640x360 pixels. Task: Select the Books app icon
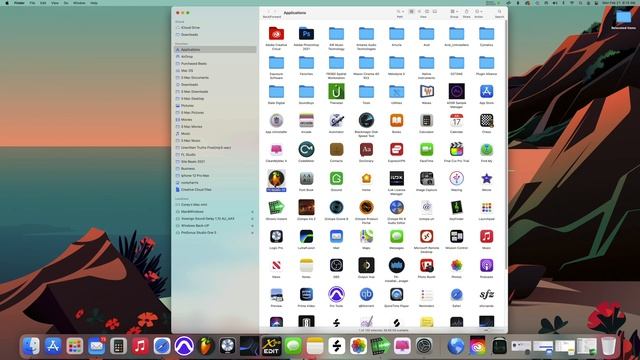396,120
